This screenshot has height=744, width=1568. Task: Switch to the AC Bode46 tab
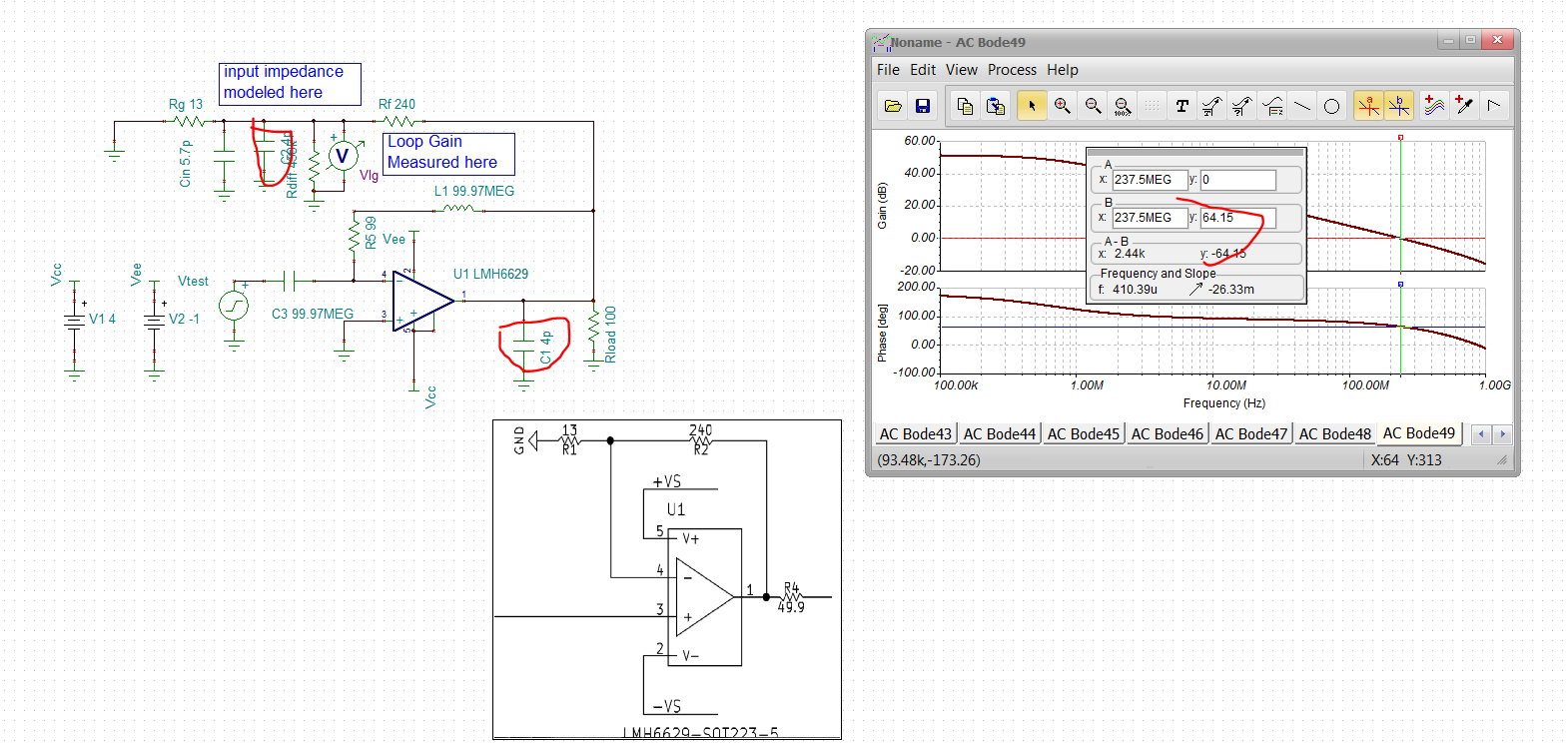coord(1168,434)
